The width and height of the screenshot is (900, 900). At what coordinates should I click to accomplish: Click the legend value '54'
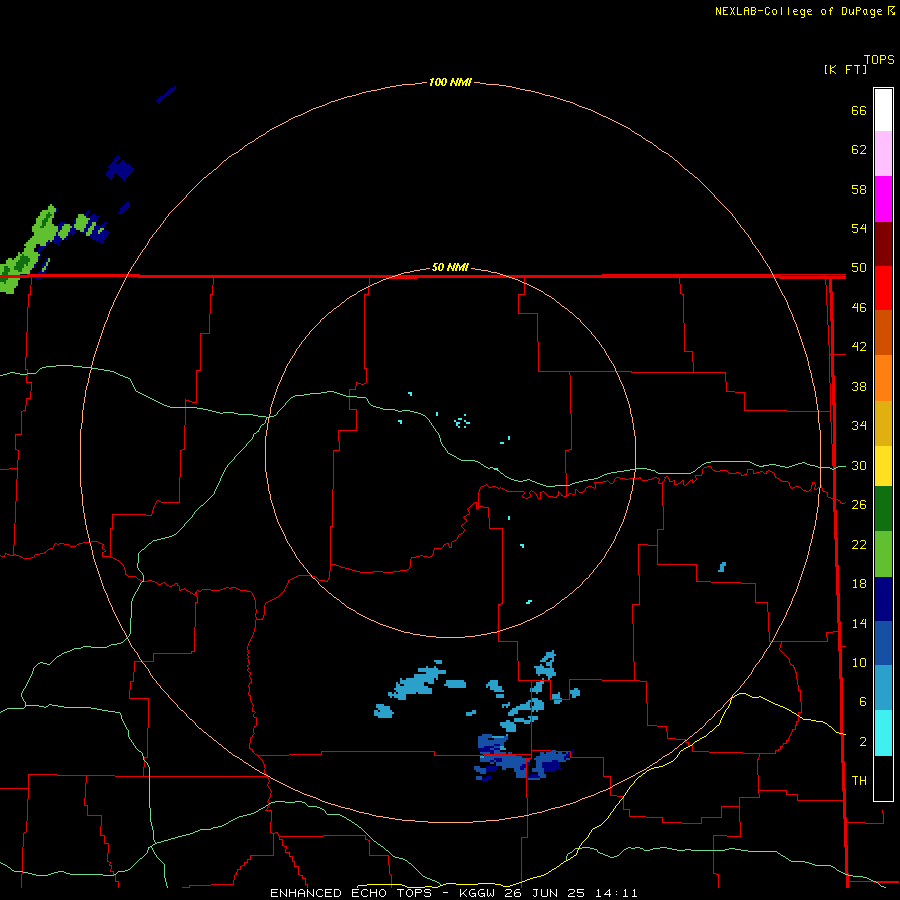click(859, 228)
